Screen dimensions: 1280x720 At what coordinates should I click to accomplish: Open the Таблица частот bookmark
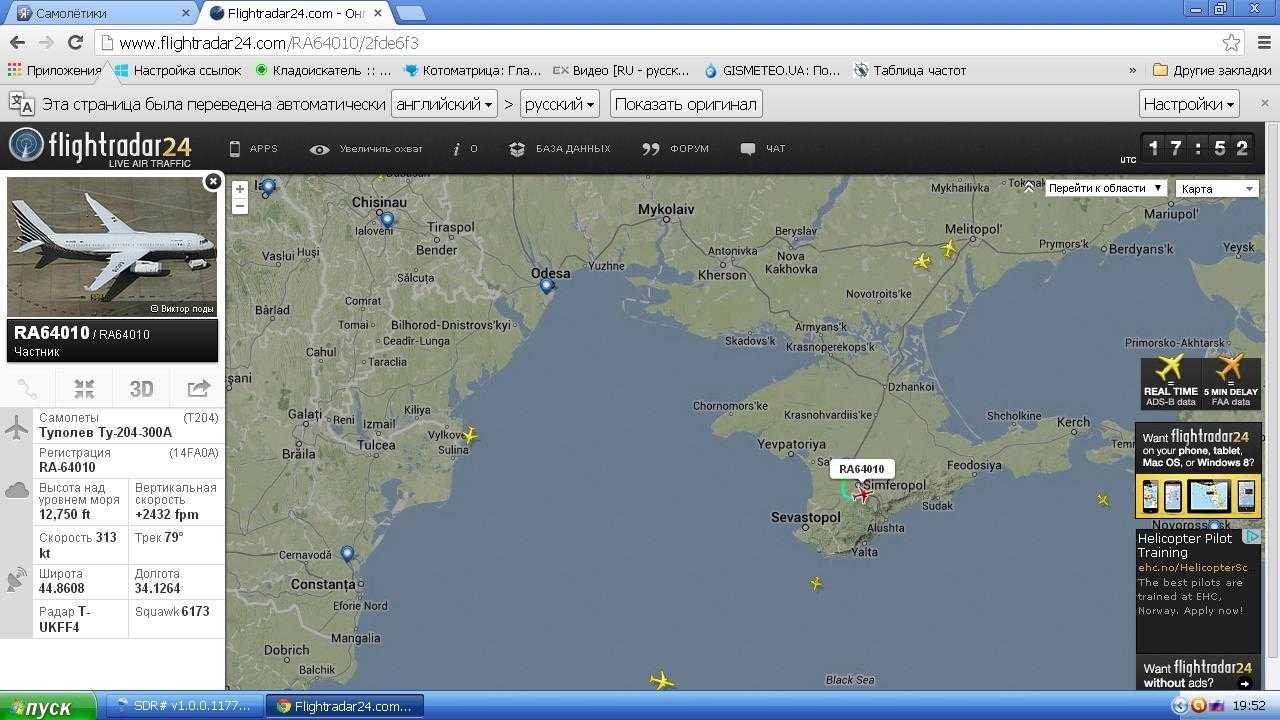(x=910, y=70)
